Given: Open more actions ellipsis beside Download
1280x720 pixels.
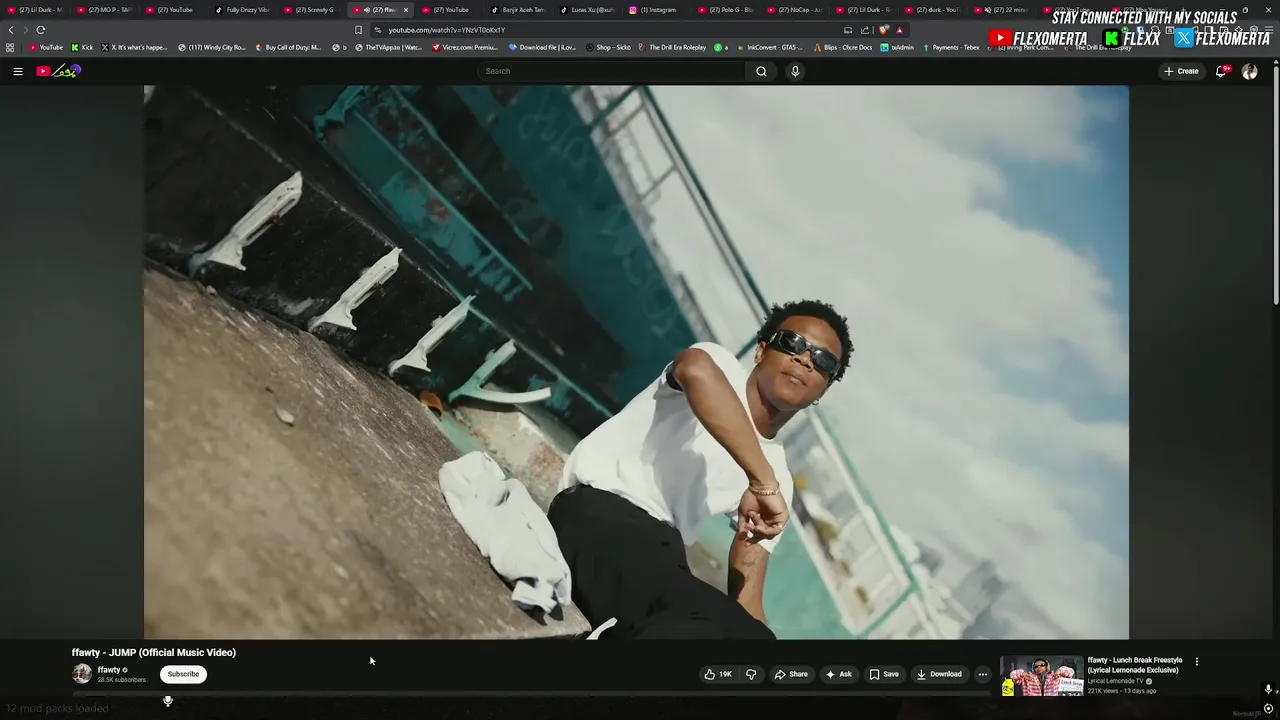Looking at the screenshot, I should [982, 674].
